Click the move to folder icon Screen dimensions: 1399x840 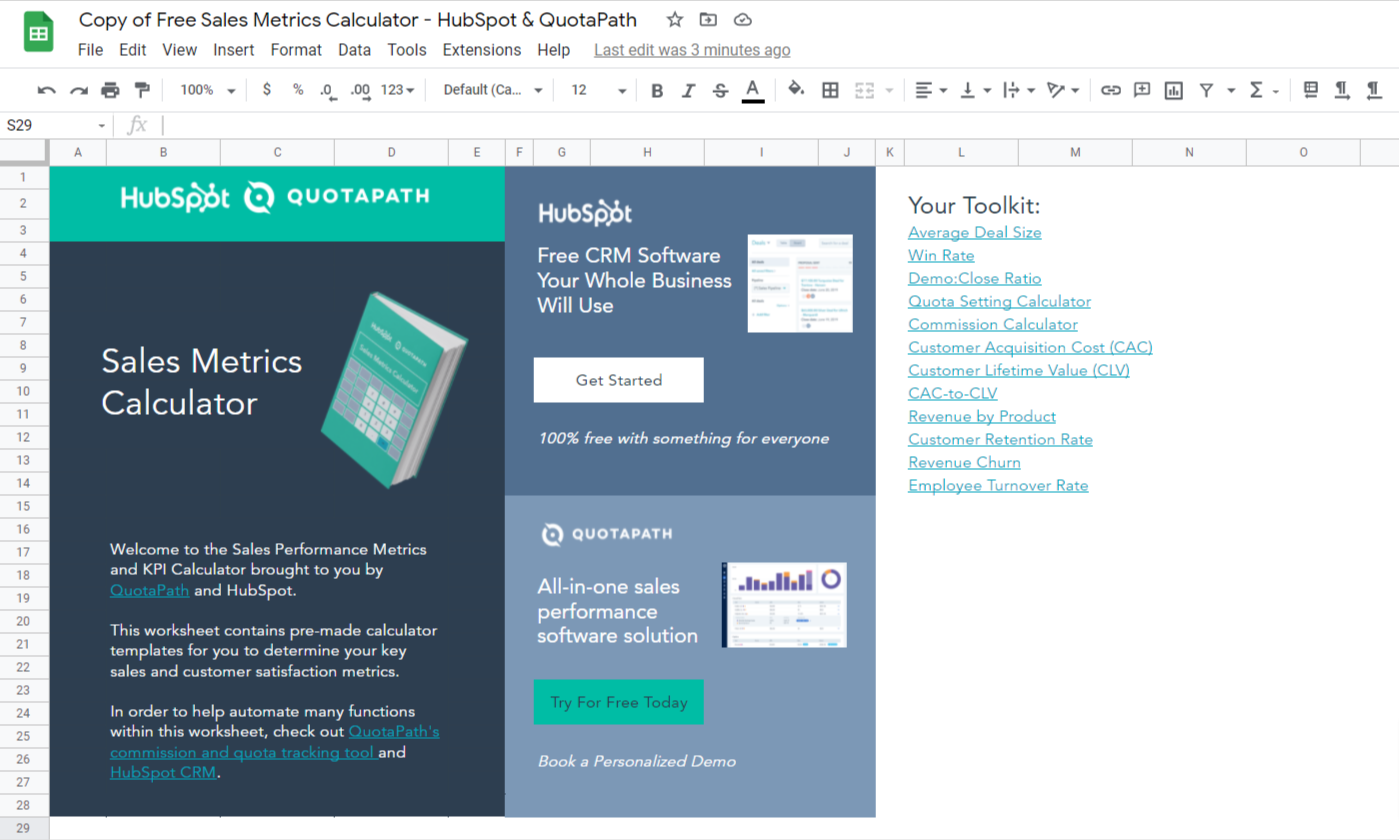click(708, 20)
